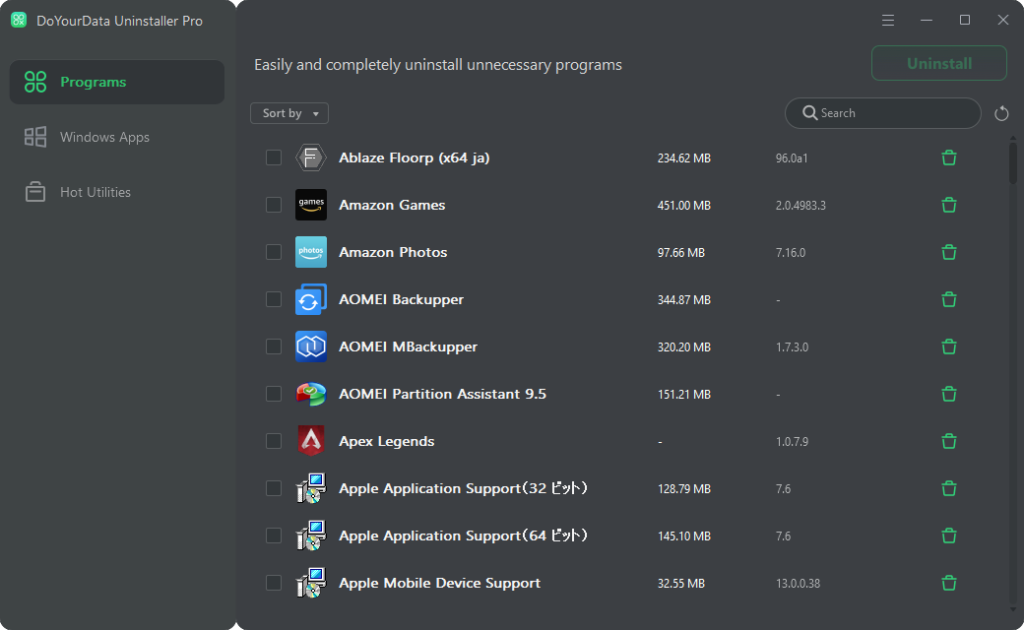Click the search magnifier icon
1024x630 pixels.
tap(809, 113)
